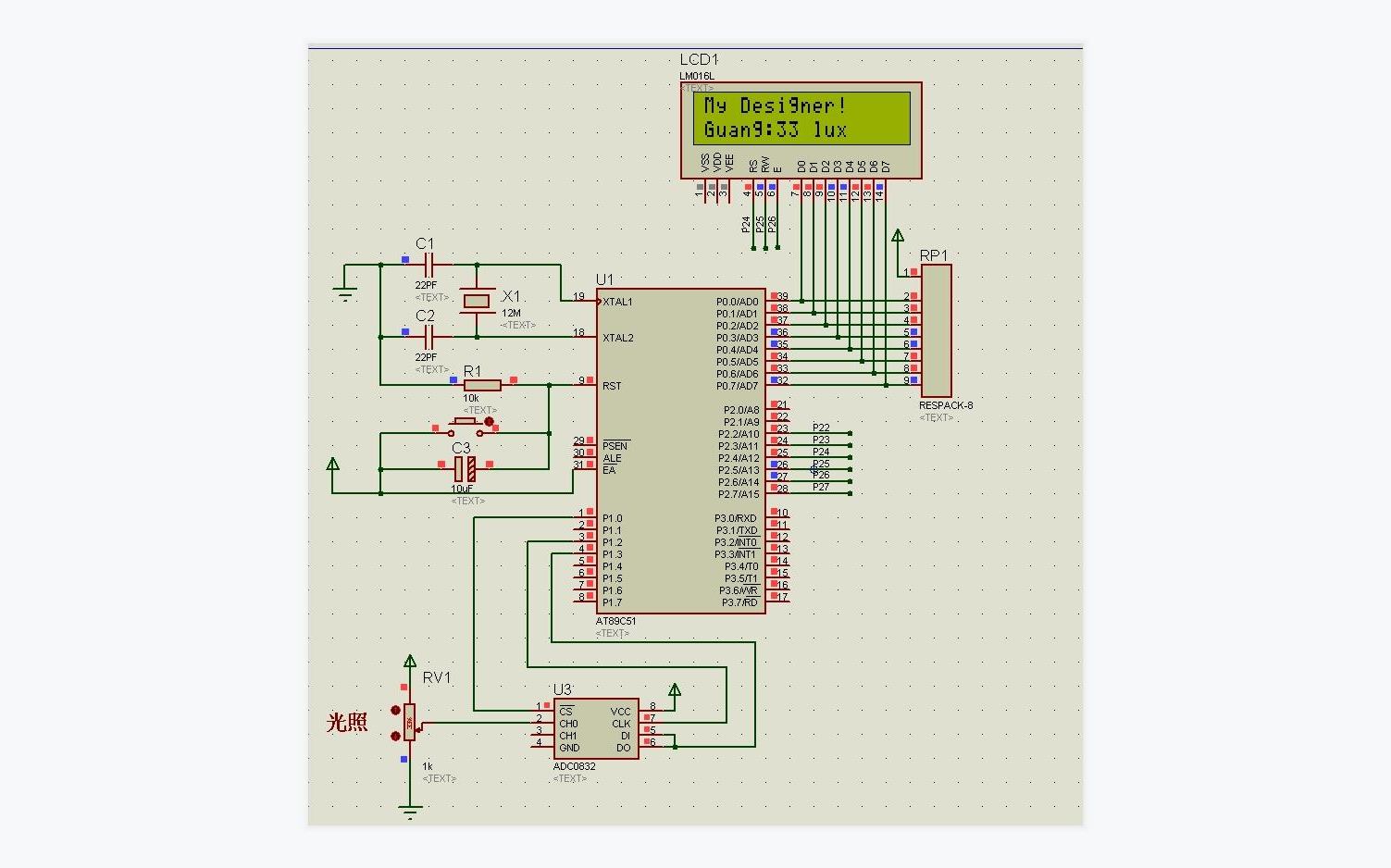The width and height of the screenshot is (1391, 868).
Task: Click the 22PF value label under C1
Action: [x=426, y=285]
